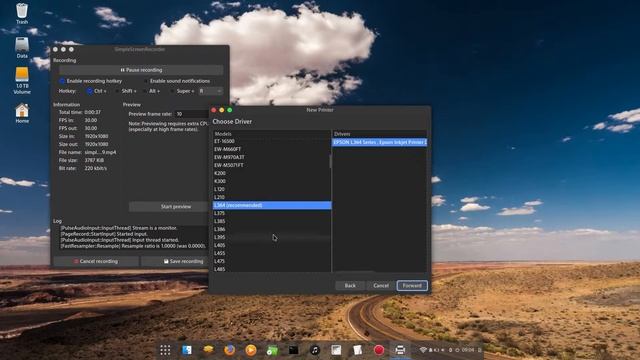Viewport: 640px width, 360px height.
Task: Click Back in New Printer dialog
Action: click(350, 285)
